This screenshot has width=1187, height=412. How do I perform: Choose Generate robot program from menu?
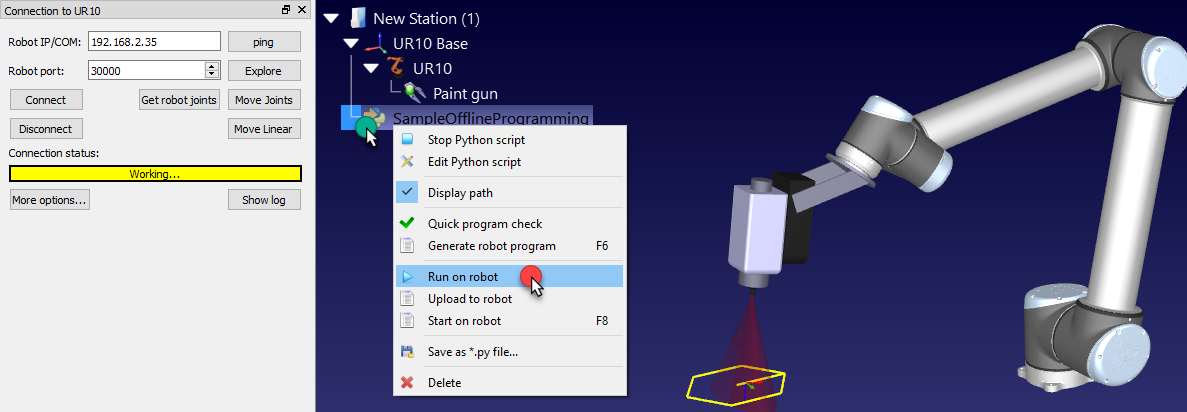491,246
